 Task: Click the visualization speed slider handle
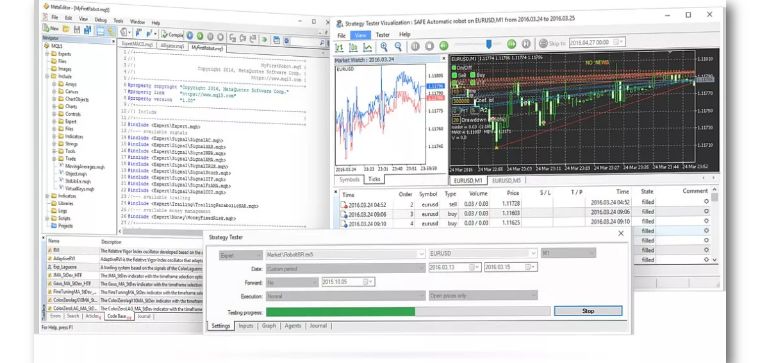point(489,44)
